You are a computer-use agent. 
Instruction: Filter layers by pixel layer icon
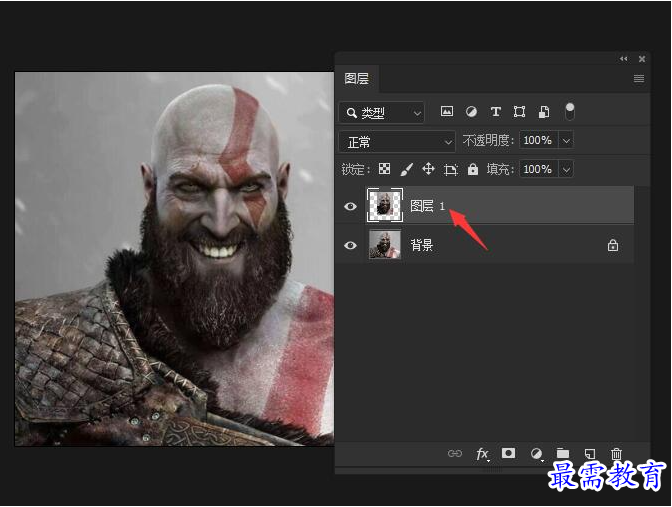tap(447, 112)
